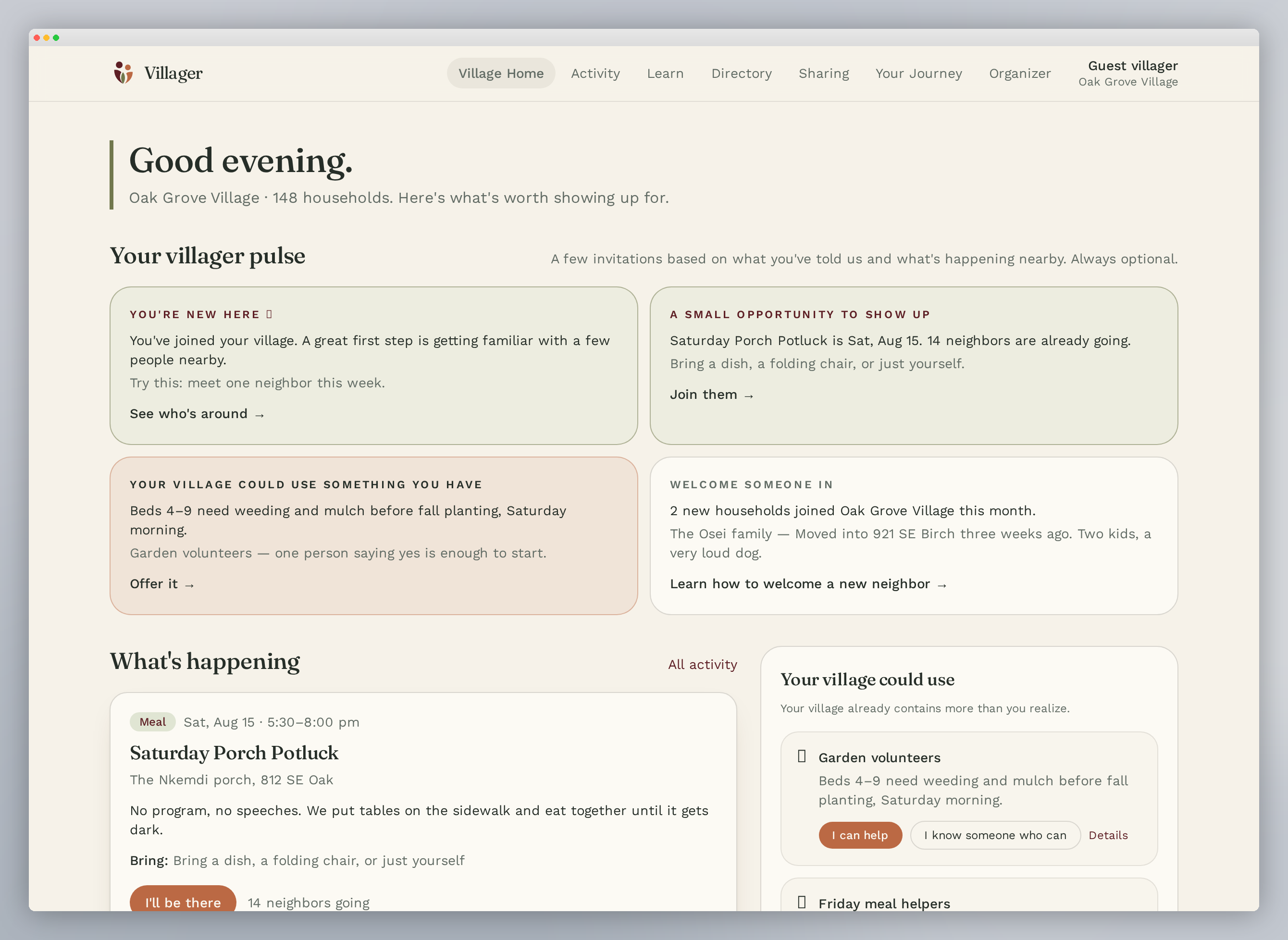Click the Meal tag badge

[x=152, y=721]
